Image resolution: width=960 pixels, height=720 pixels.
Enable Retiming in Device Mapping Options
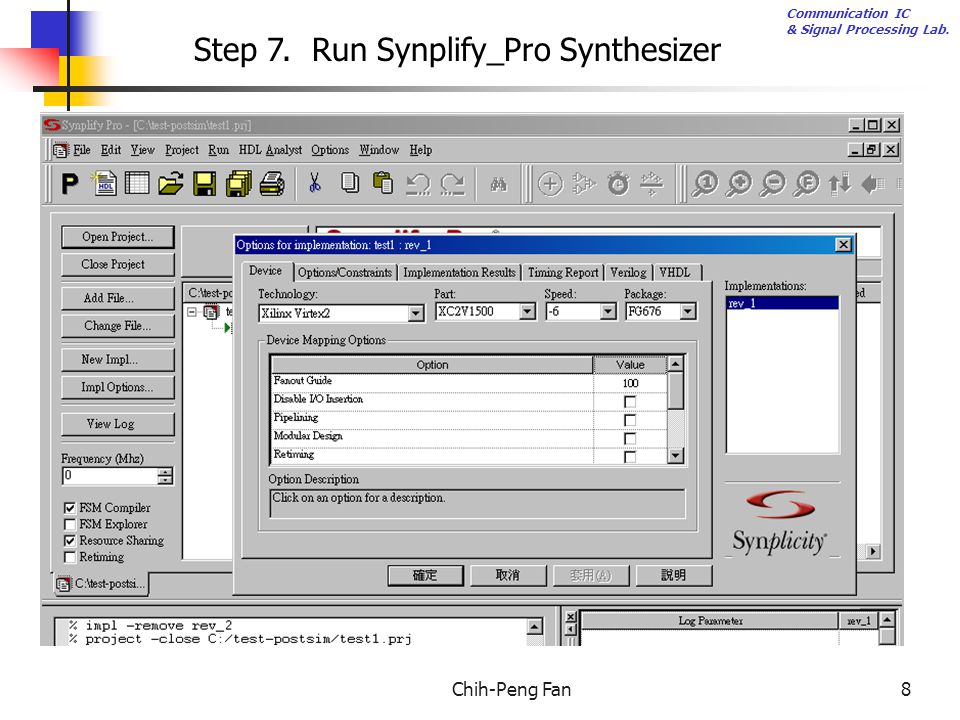coord(629,457)
